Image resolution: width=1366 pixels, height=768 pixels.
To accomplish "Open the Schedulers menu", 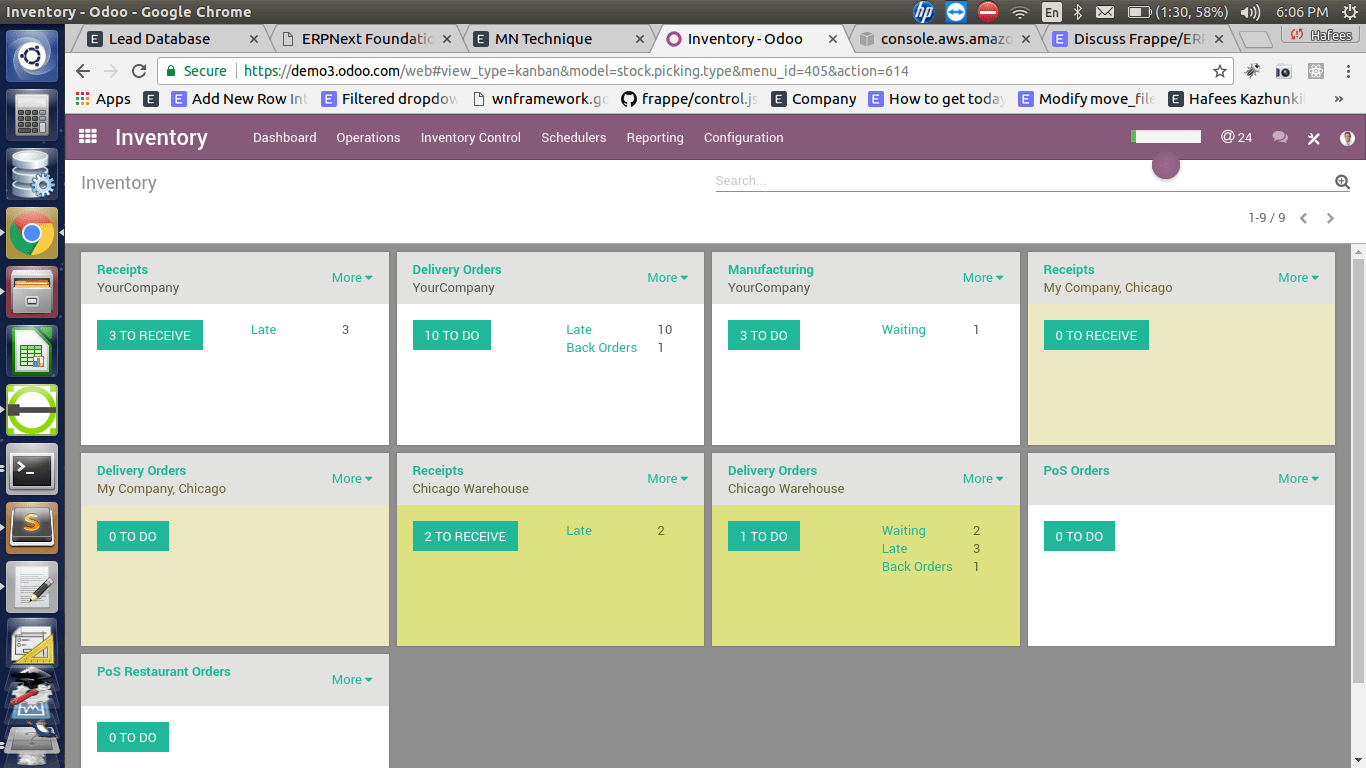I will pyautogui.click(x=574, y=138).
